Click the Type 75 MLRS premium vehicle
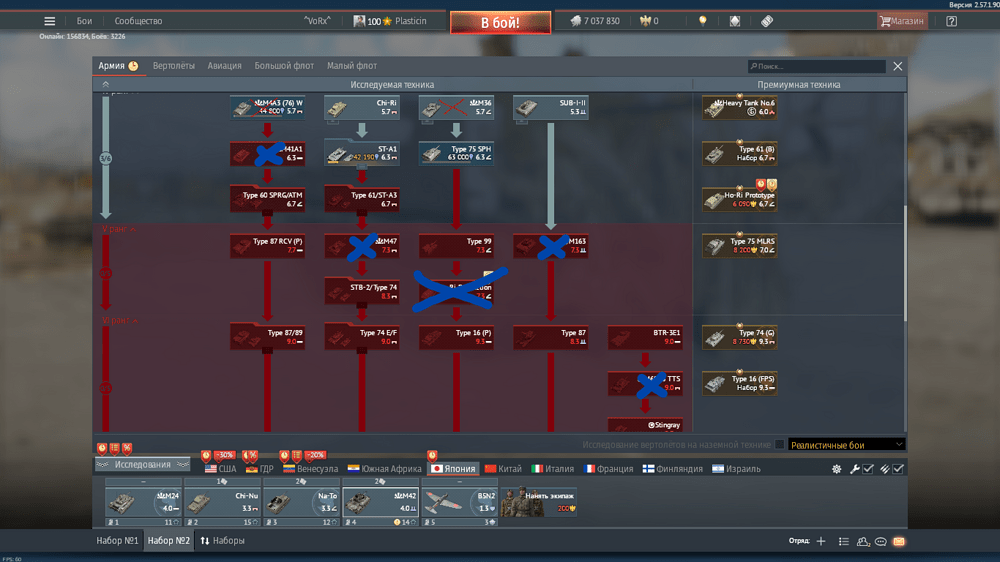1000x562 pixels. [x=740, y=246]
